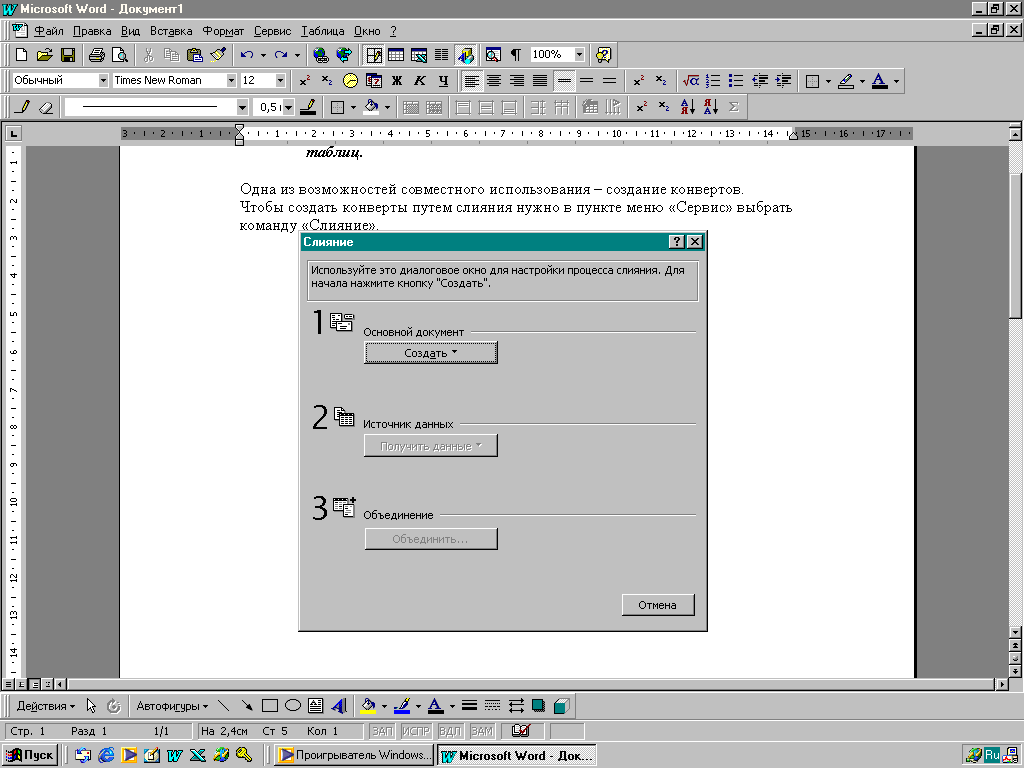Sort ascending with the A-Я arrow icon
The width and height of the screenshot is (1024, 768).
click(x=688, y=106)
